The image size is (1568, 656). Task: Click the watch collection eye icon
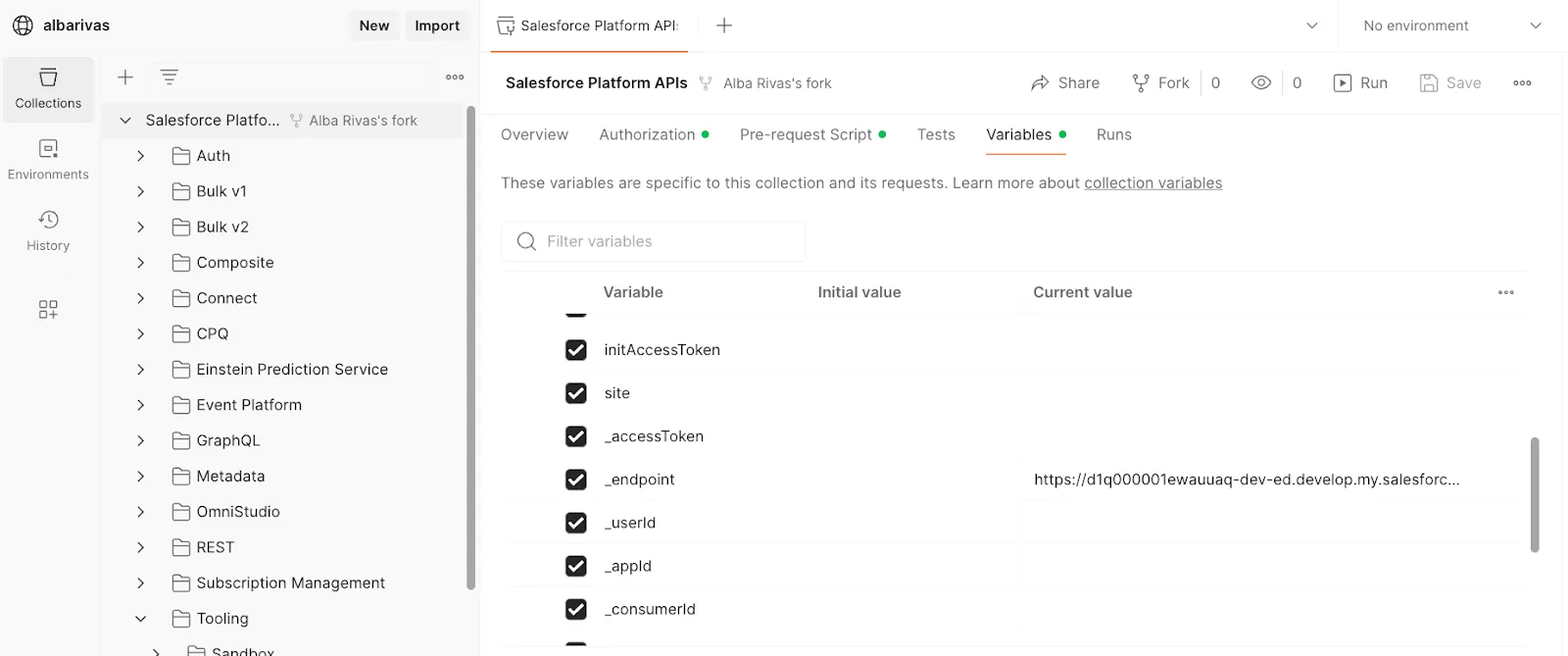click(1261, 83)
